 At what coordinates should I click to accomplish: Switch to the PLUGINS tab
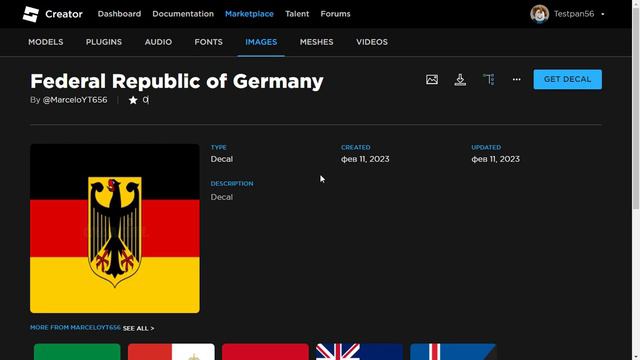104,42
